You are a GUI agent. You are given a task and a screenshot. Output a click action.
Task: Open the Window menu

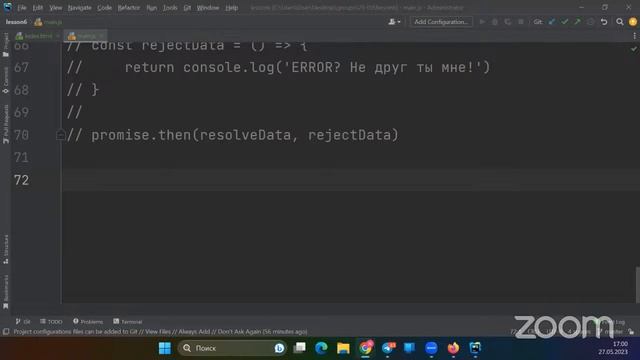coord(208,8)
